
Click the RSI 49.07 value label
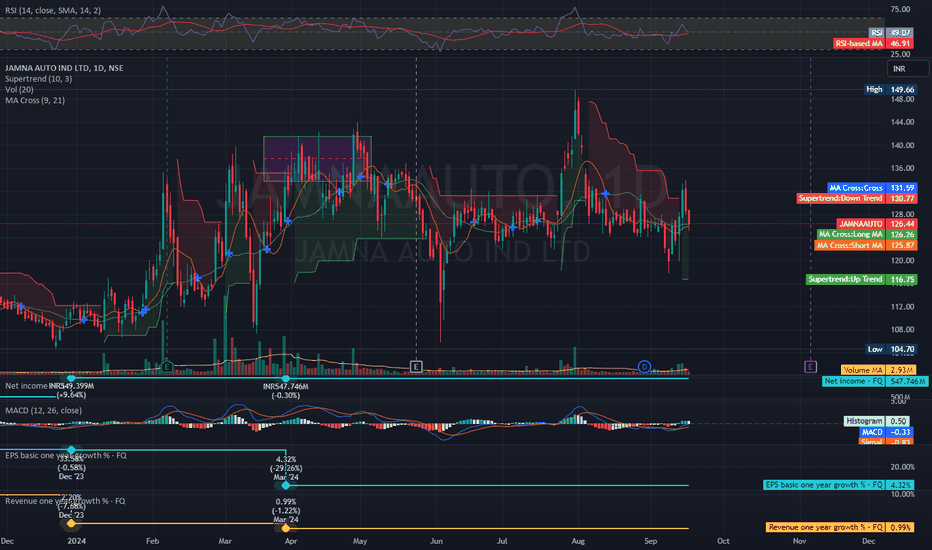(x=891, y=33)
